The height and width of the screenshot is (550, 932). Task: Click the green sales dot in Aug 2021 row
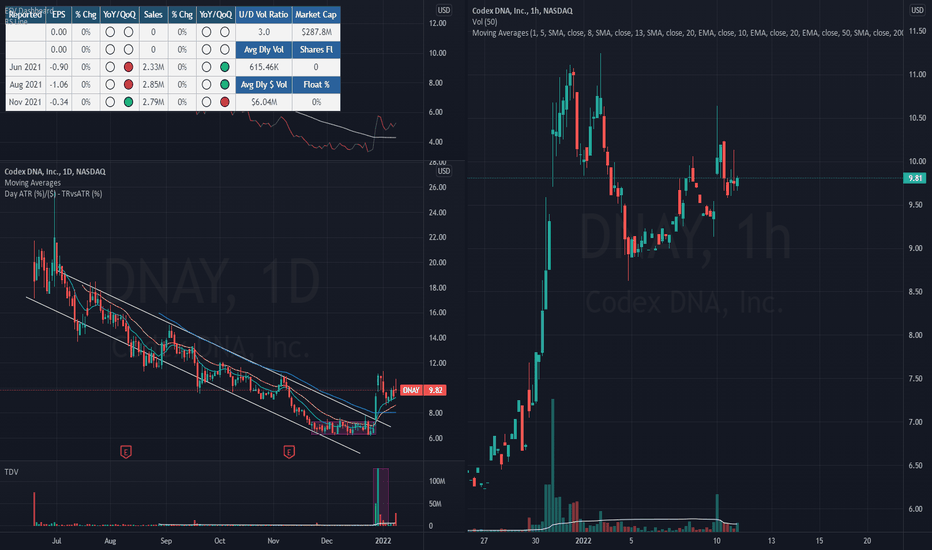click(x=225, y=84)
